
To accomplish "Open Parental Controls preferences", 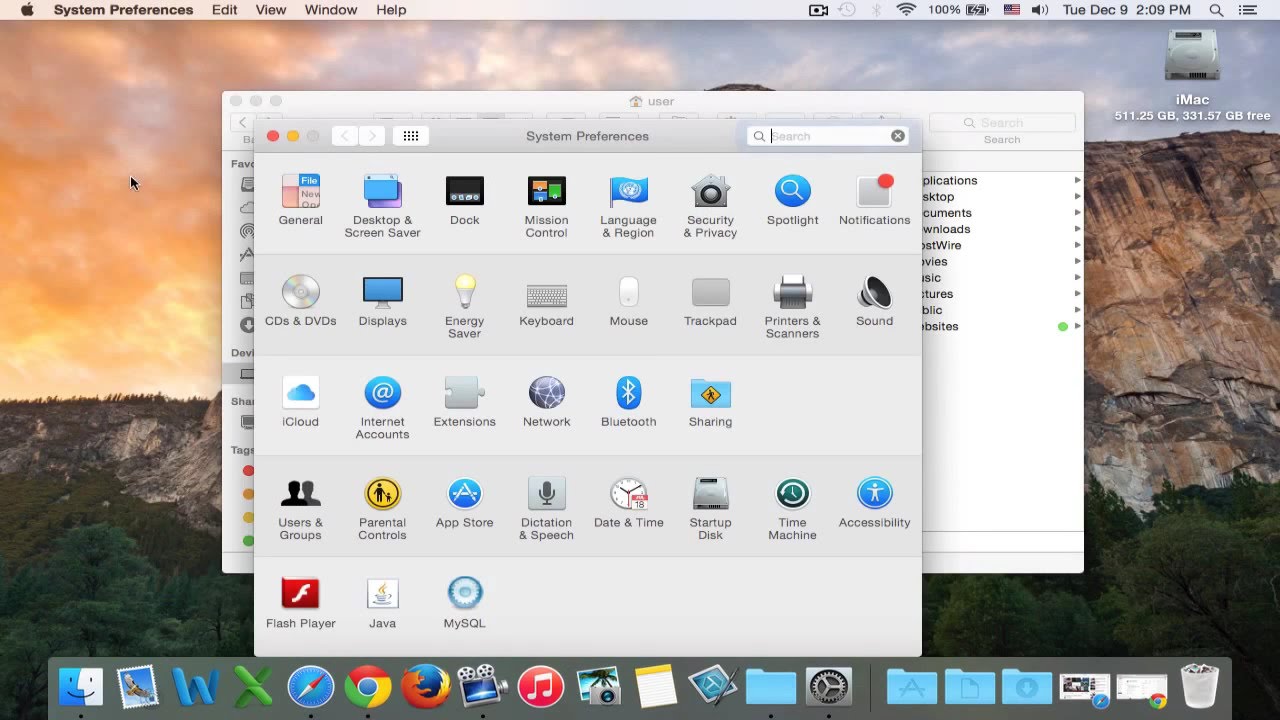I will pyautogui.click(x=382, y=509).
